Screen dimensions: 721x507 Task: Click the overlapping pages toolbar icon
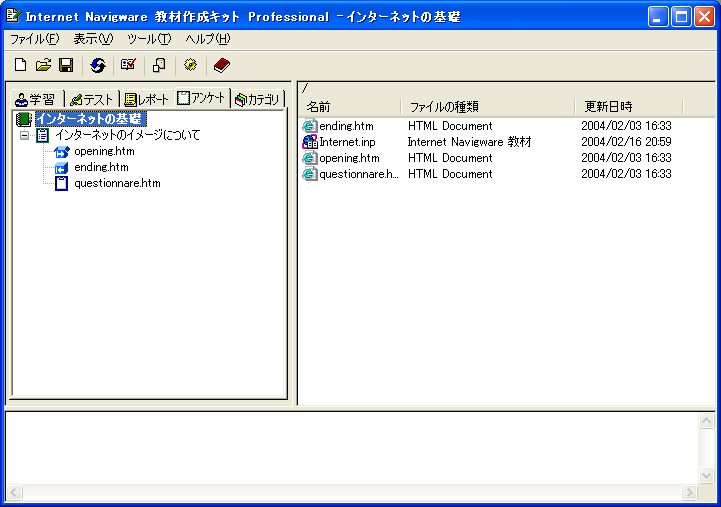point(159,65)
